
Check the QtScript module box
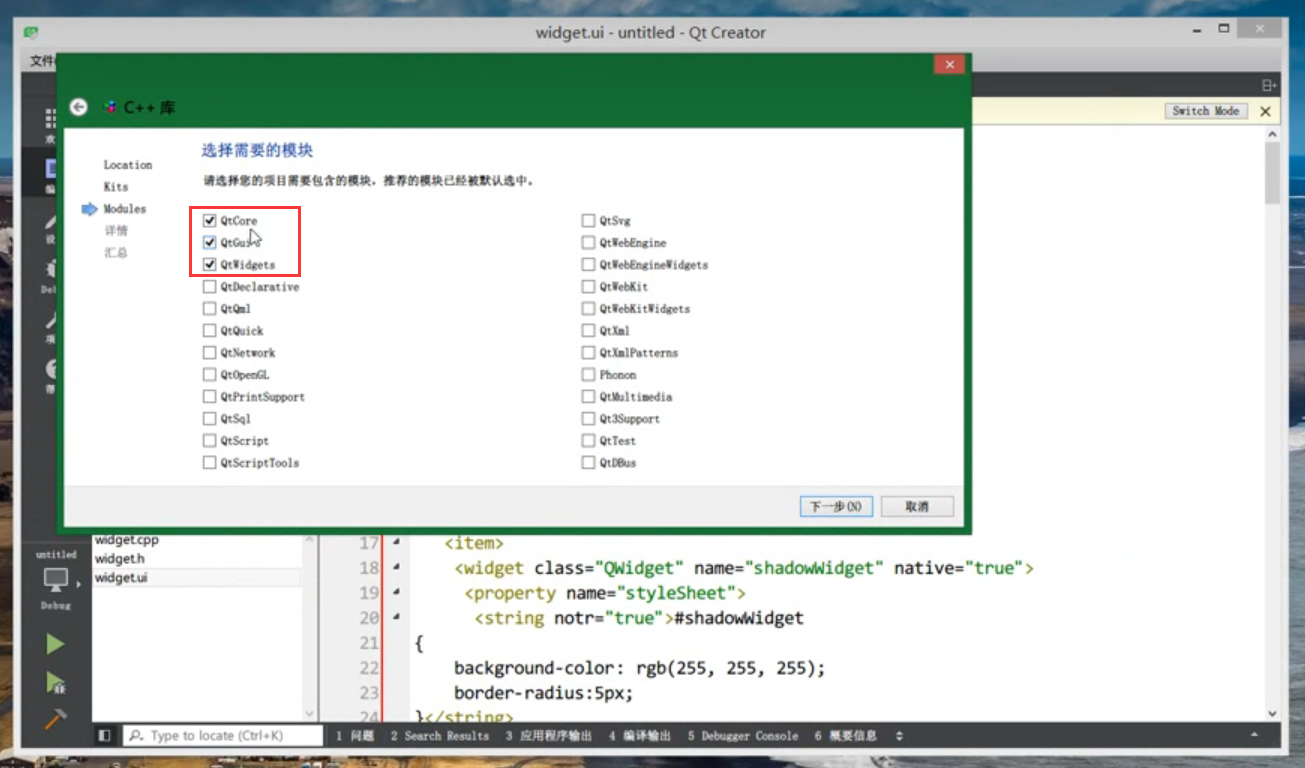click(210, 441)
